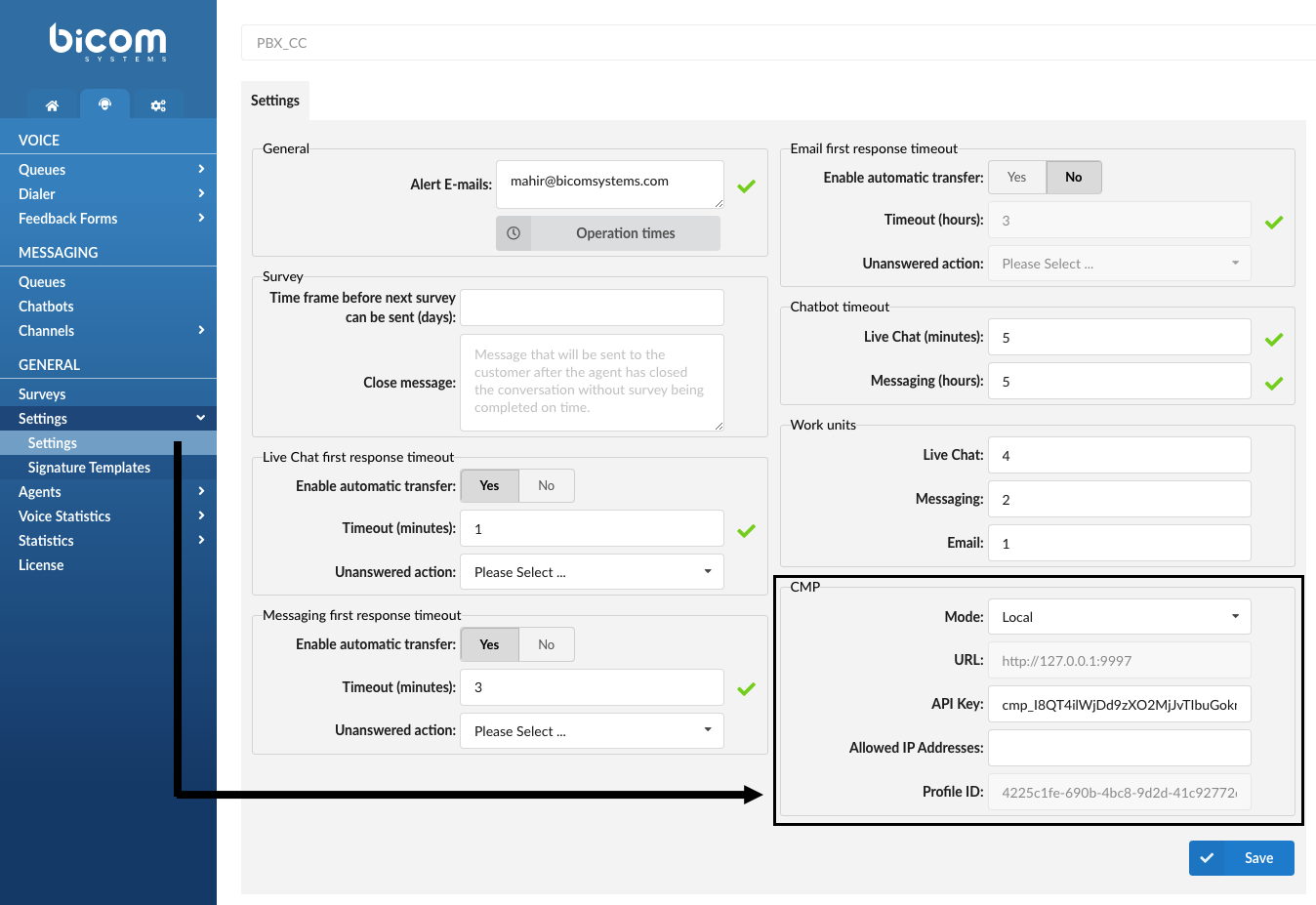The width and height of the screenshot is (1316, 905).
Task: Enable automatic transfer for Email first response
Action: (x=1016, y=177)
